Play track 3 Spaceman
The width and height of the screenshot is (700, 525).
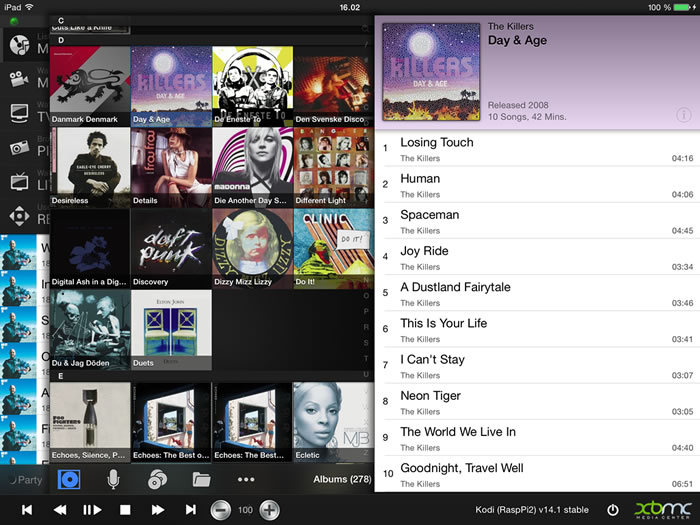coord(537,221)
